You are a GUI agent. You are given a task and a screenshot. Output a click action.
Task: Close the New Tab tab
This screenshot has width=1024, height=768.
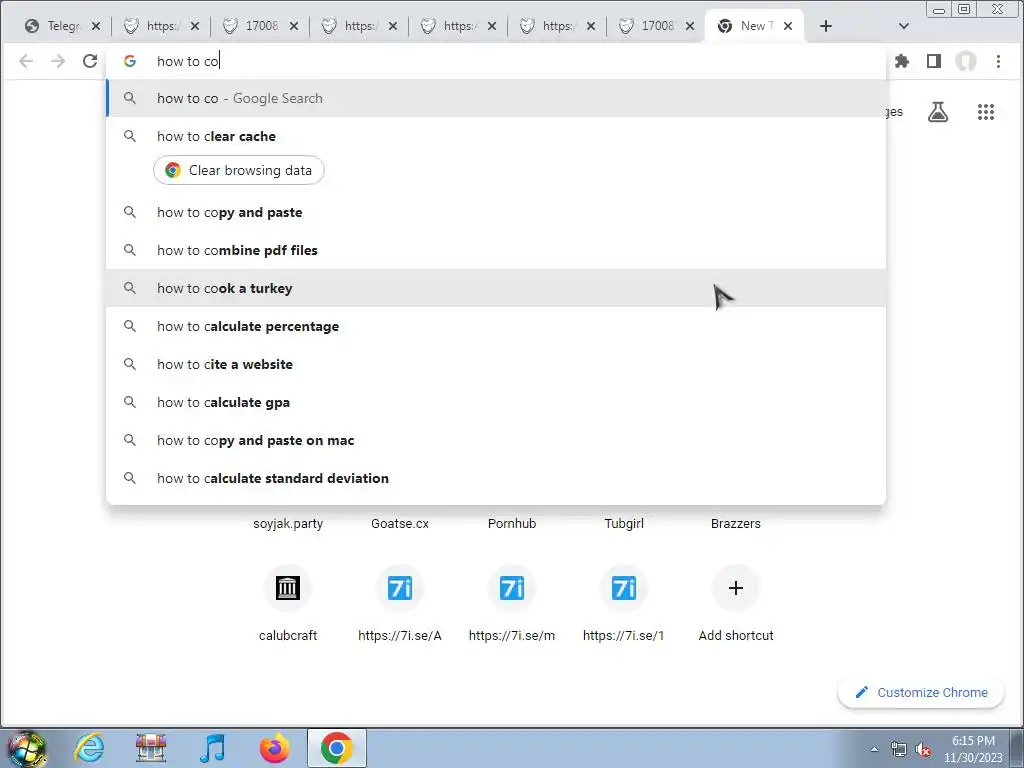click(x=788, y=26)
